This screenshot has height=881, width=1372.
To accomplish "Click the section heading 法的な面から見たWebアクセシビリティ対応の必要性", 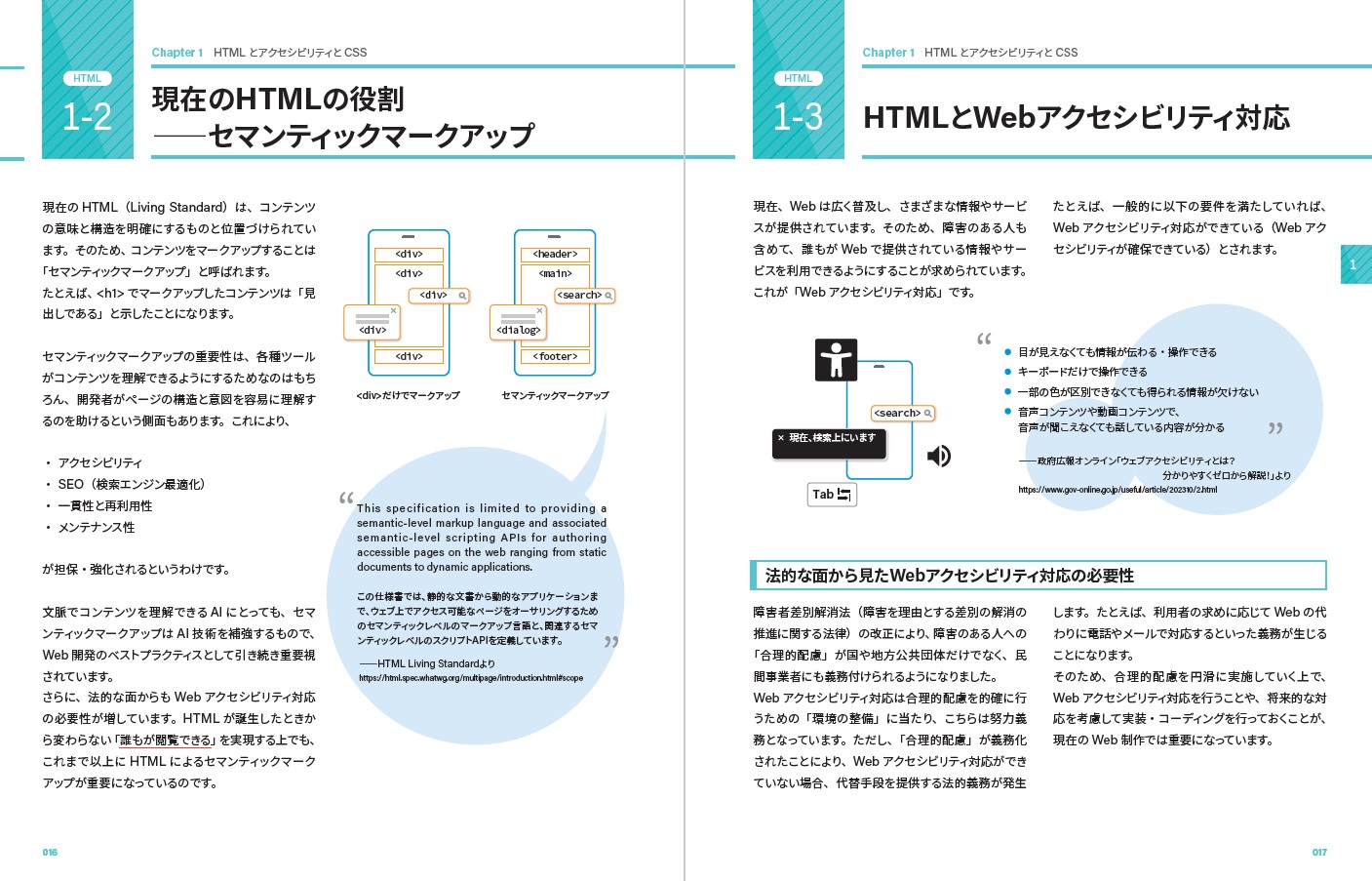I will [950, 576].
